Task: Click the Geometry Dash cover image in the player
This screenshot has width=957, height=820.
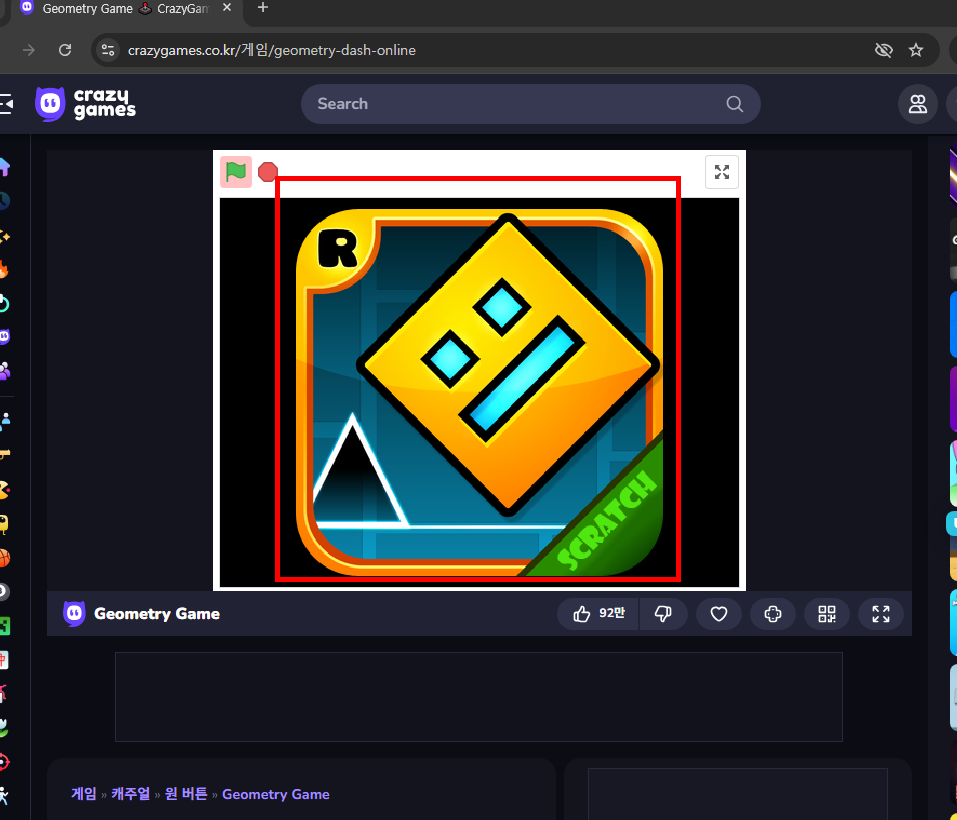Action: (479, 392)
